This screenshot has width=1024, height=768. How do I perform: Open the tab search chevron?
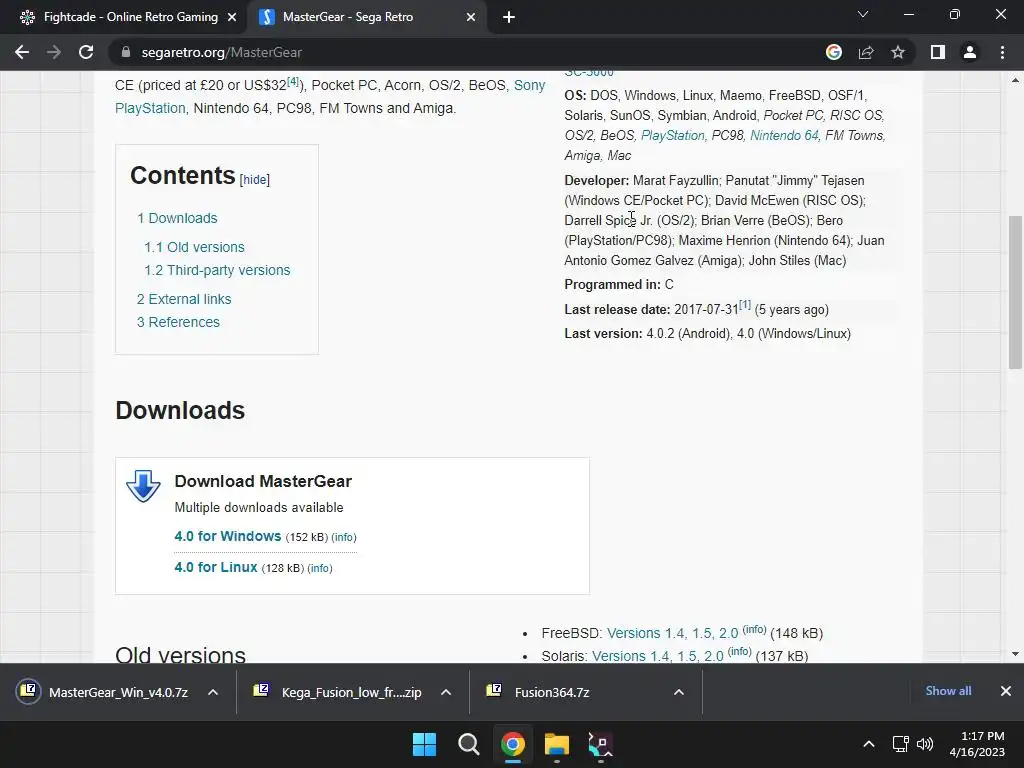point(863,14)
